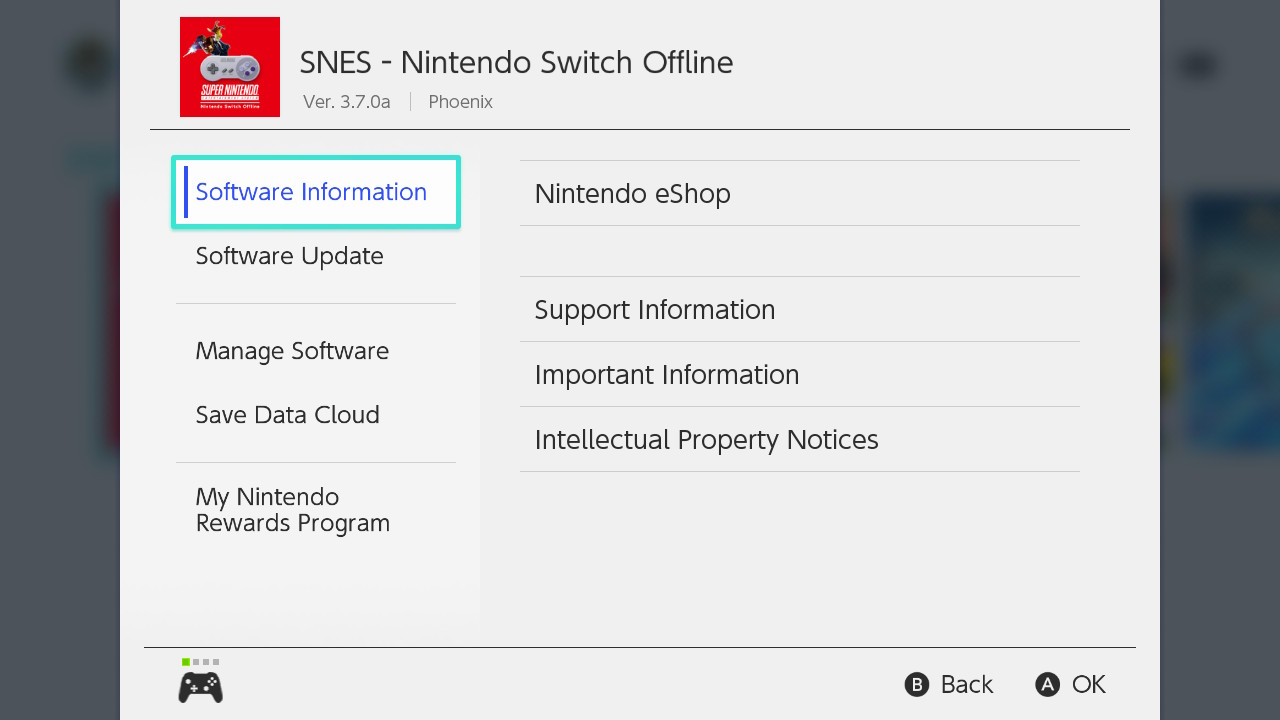Open the Support Information entry

[x=800, y=309]
